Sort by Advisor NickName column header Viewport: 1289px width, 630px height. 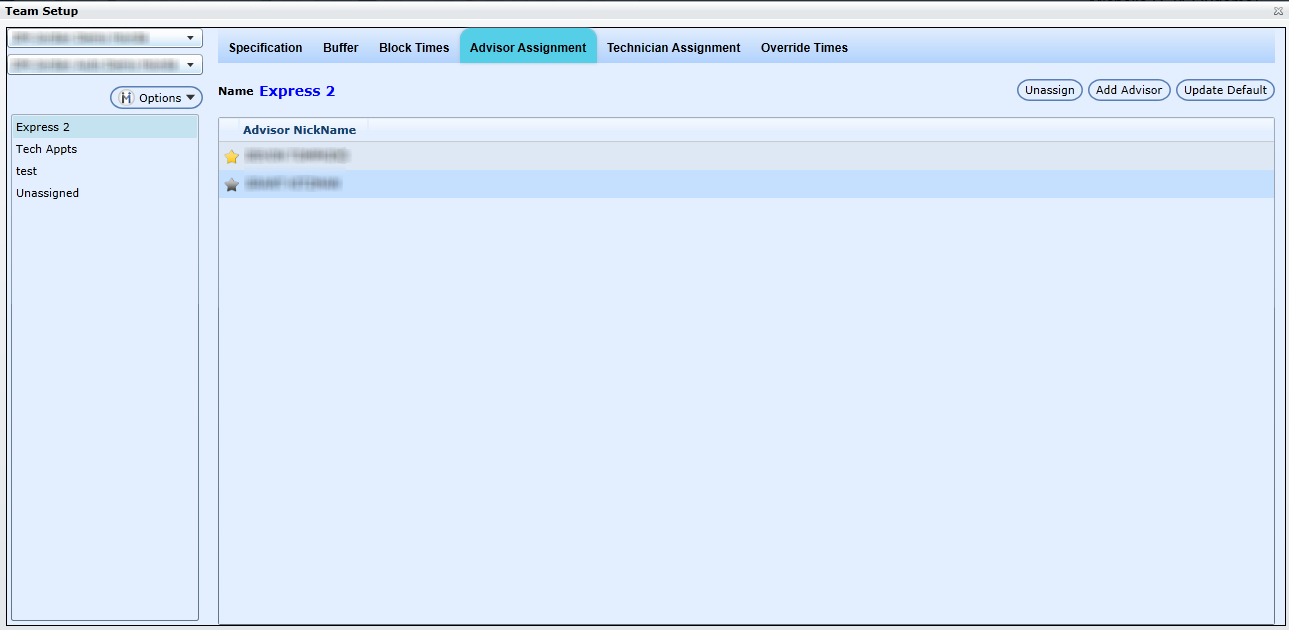pyautogui.click(x=299, y=130)
